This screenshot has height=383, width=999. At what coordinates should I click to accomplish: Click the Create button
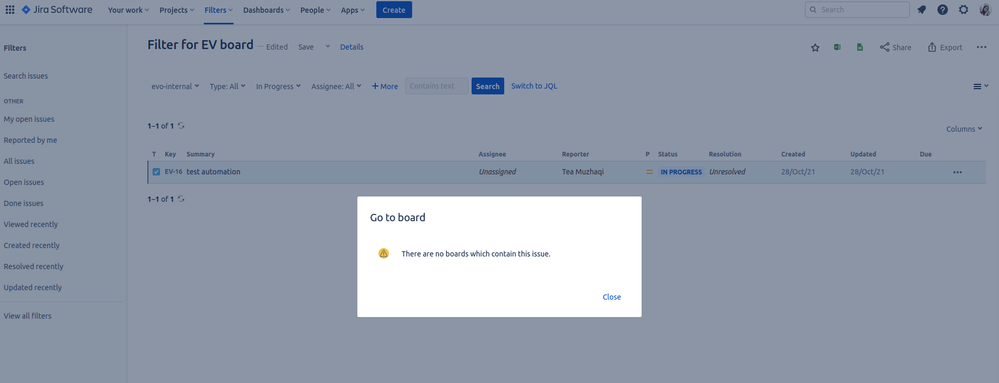click(394, 10)
